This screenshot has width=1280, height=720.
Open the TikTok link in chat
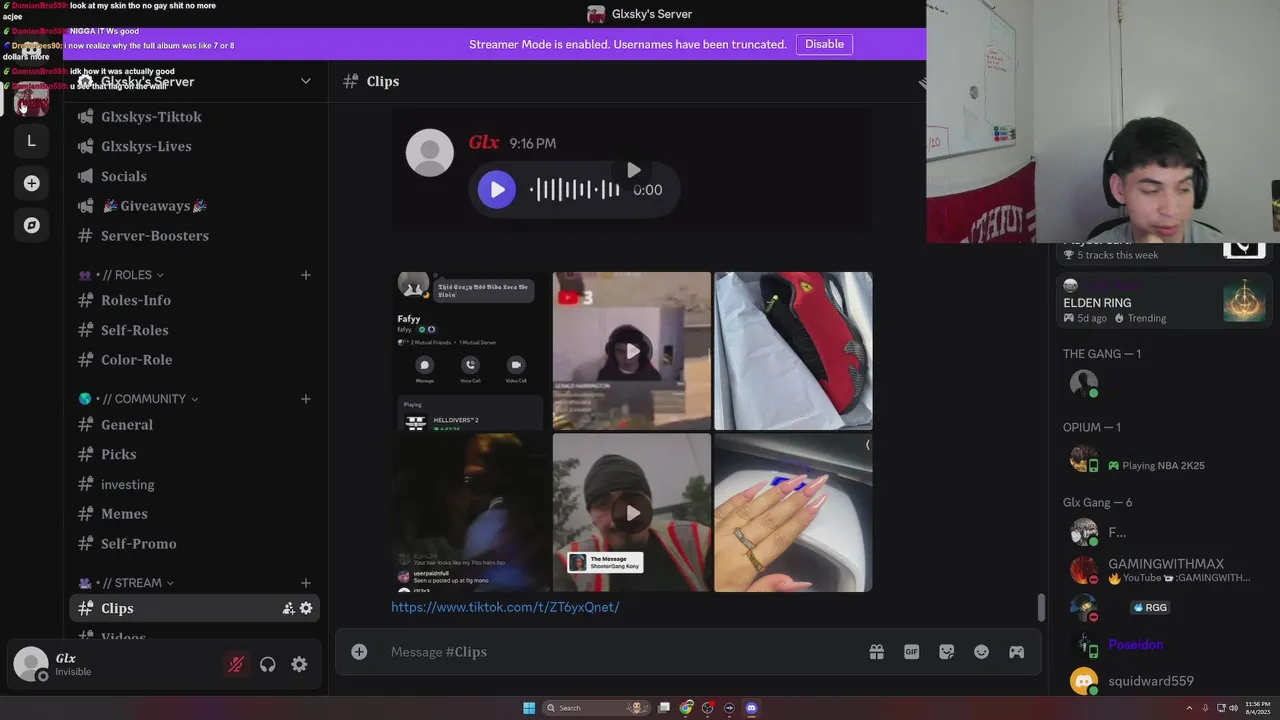pyautogui.click(x=505, y=607)
